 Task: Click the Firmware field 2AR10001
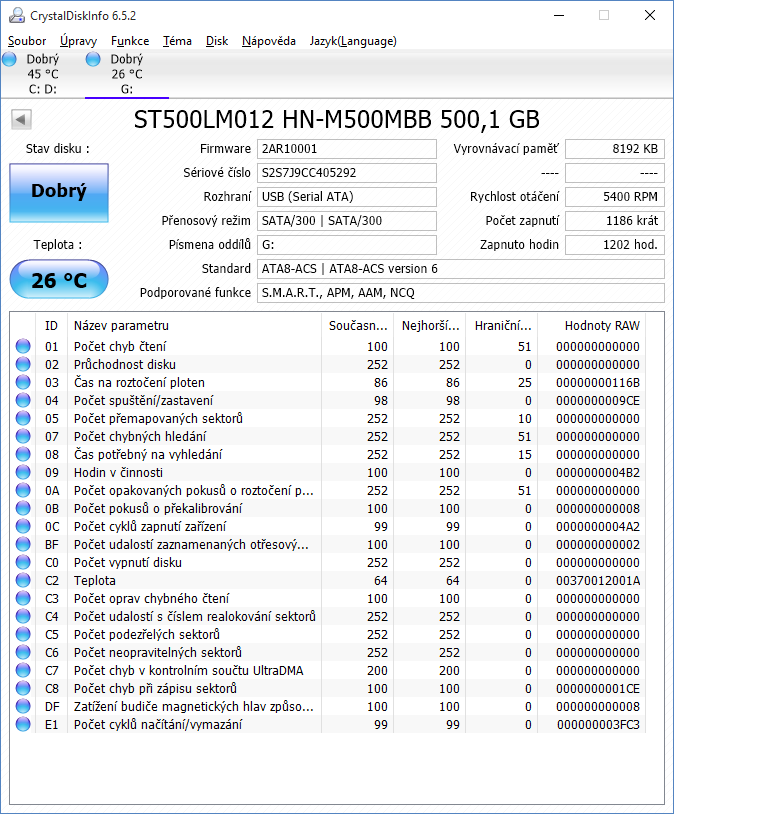[346, 149]
